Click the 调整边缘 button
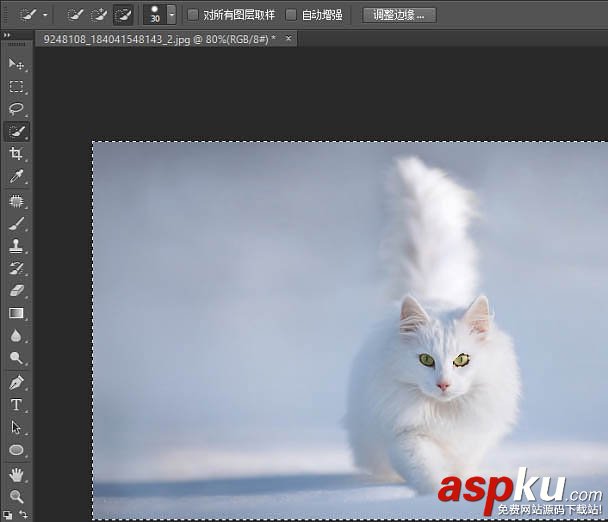Image resolution: width=608 pixels, height=522 pixels. (399, 15)
